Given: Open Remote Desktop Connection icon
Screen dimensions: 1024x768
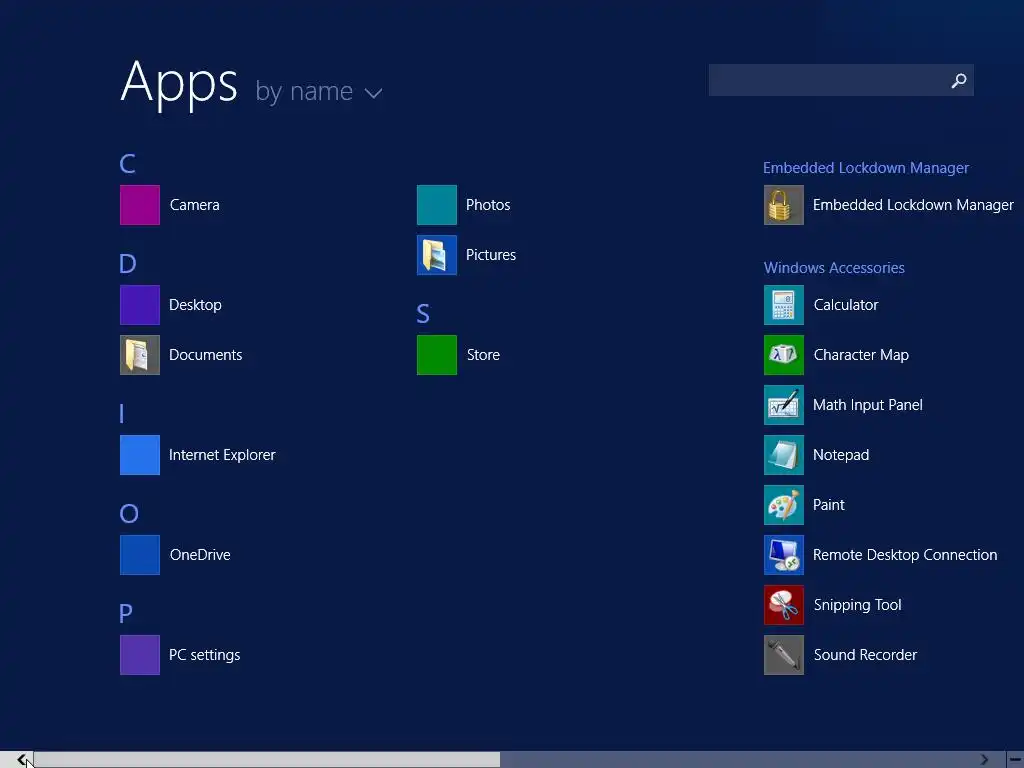Looking at the screenshot, I should click(784, 555).
